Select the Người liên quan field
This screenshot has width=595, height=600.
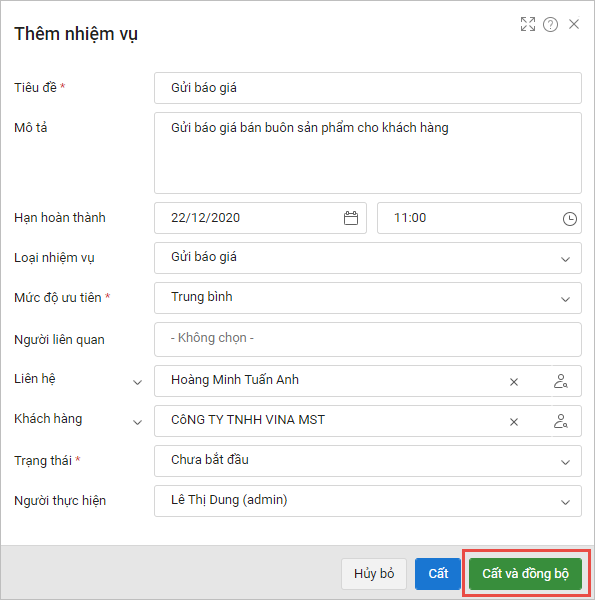(368, 339)
